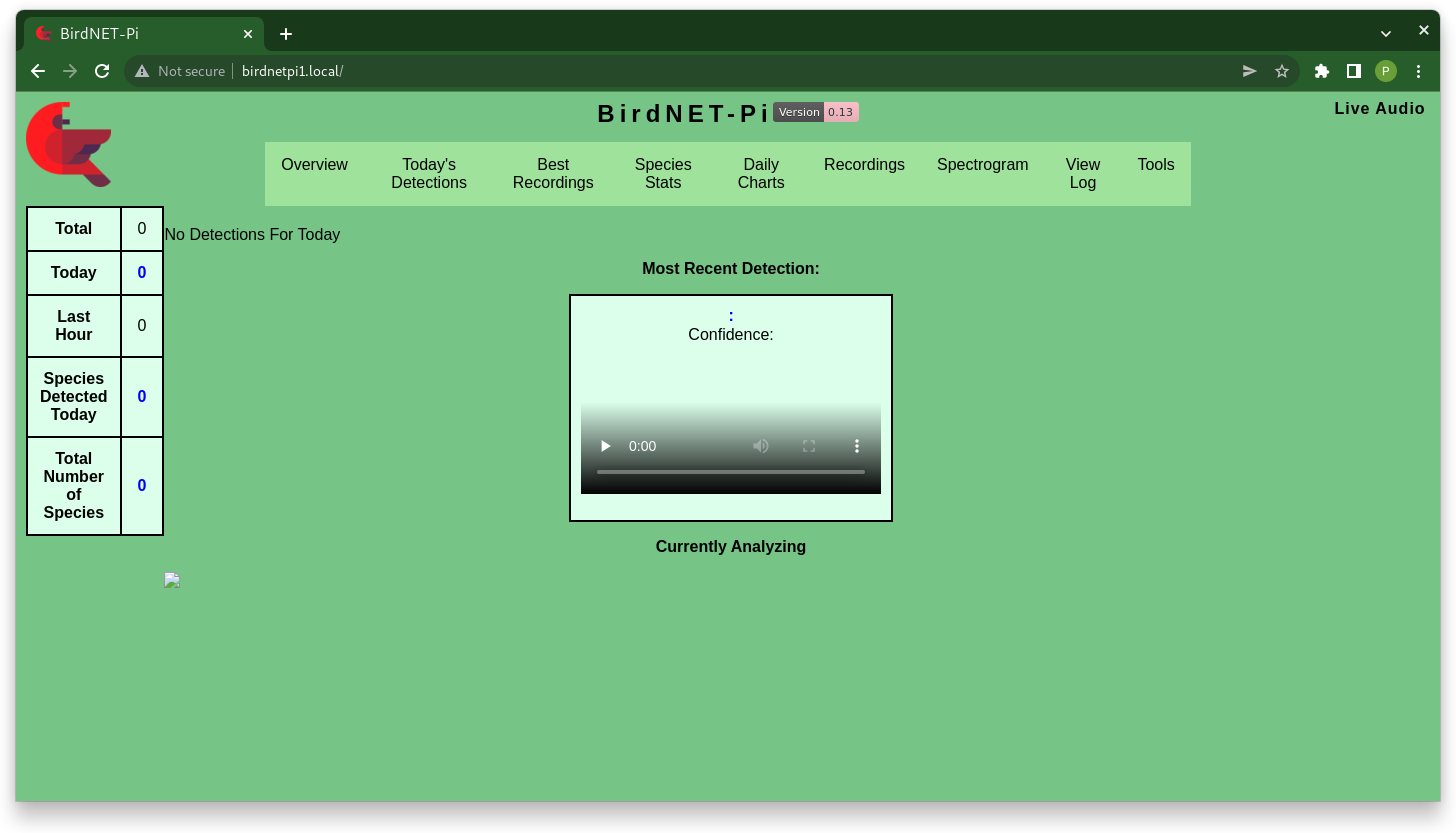The width and height of the screenshot is (1456, 833).
Task: Open the tab search chevron
Action: (1386, 33)
